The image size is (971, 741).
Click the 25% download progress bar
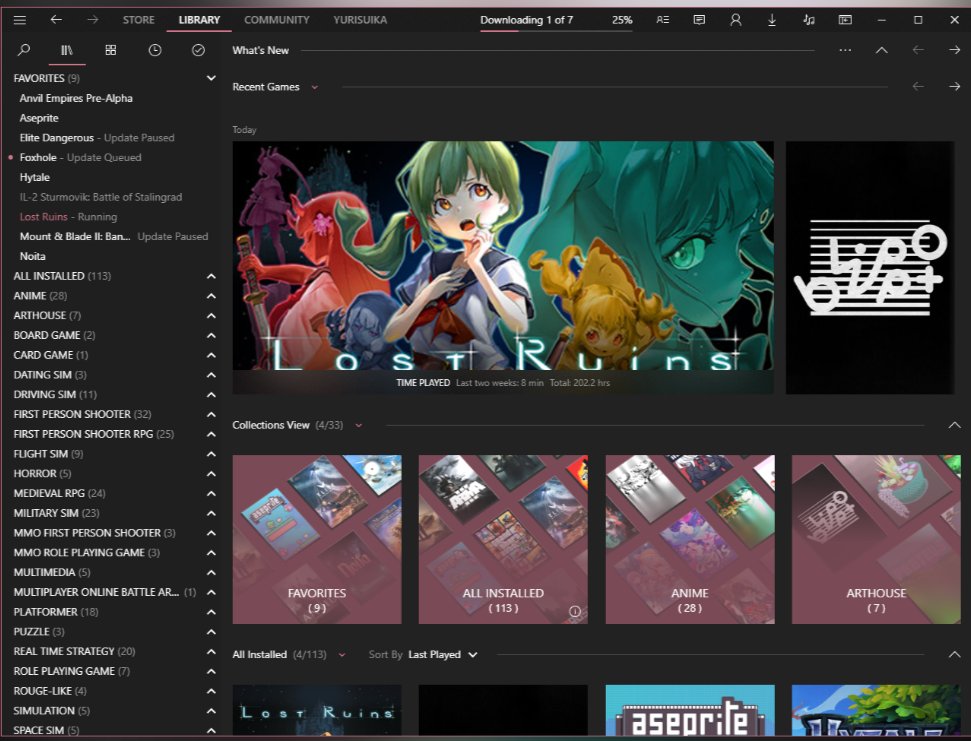click(556, 30)
